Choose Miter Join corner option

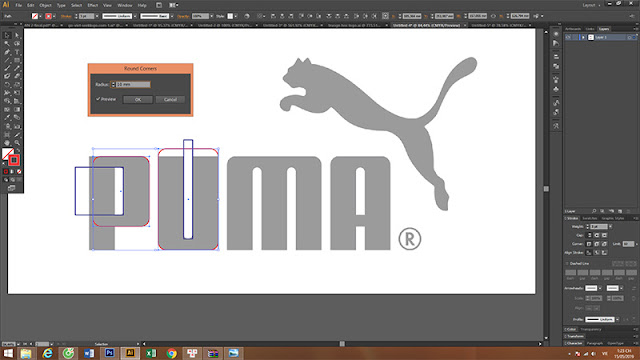[x=589, y=244]
